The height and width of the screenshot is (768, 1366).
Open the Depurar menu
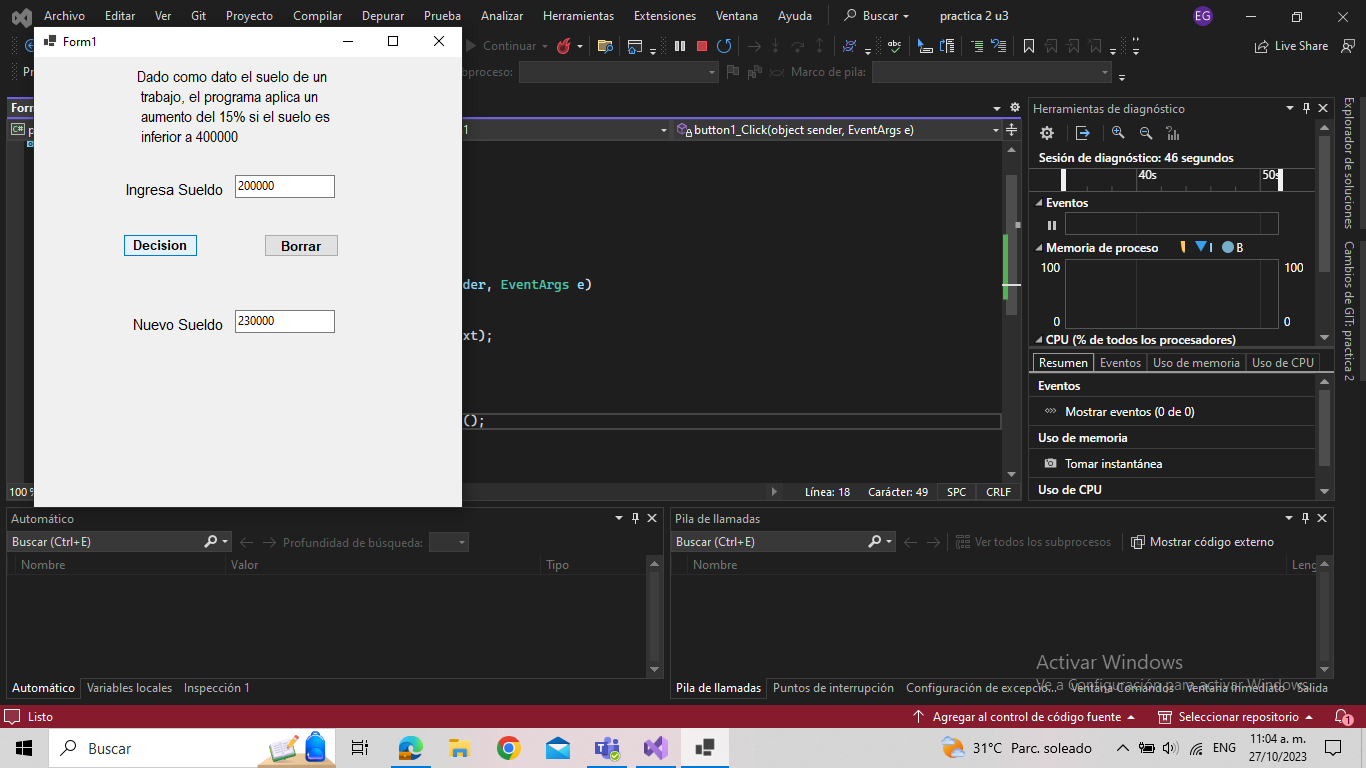tap(382, 15)
